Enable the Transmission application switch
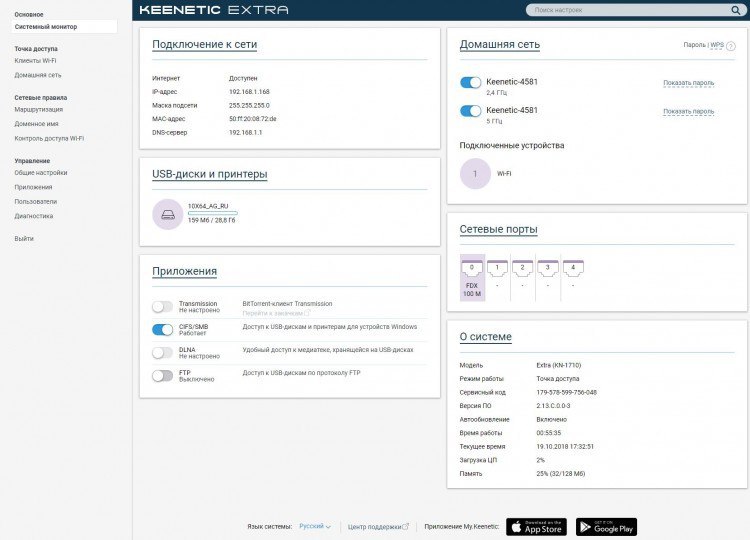750x540 pixels. click(x=163, y=307)
